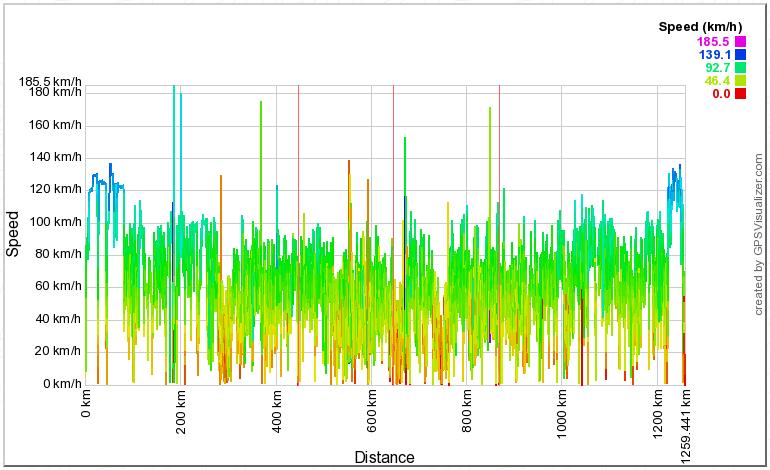
Task: Click the "Speed (km/h)" legend title
Action: 702,27
